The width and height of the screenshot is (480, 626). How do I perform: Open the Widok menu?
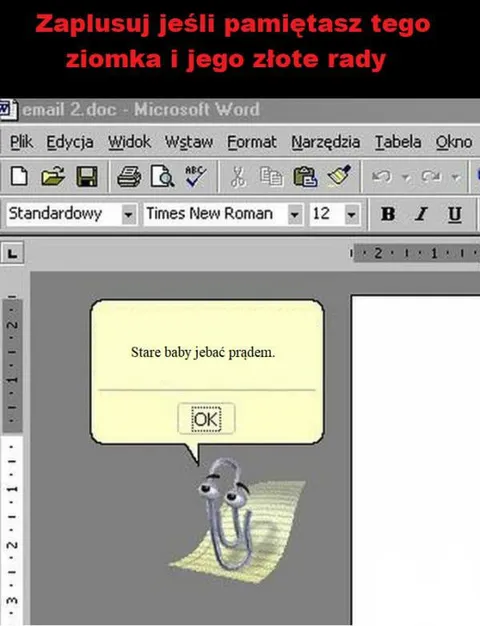129,142
